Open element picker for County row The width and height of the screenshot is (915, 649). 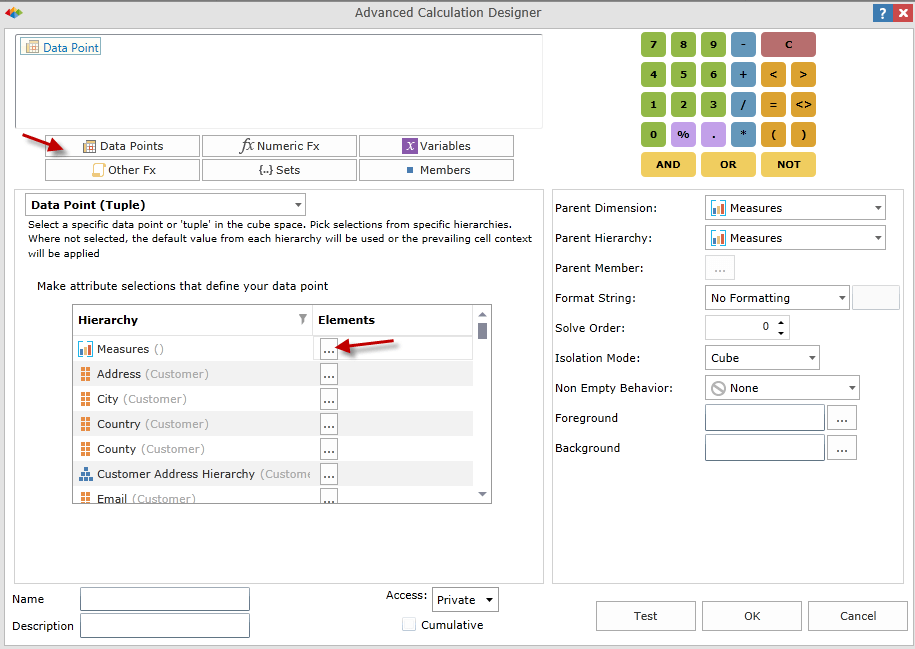click(x=329, y=449)
